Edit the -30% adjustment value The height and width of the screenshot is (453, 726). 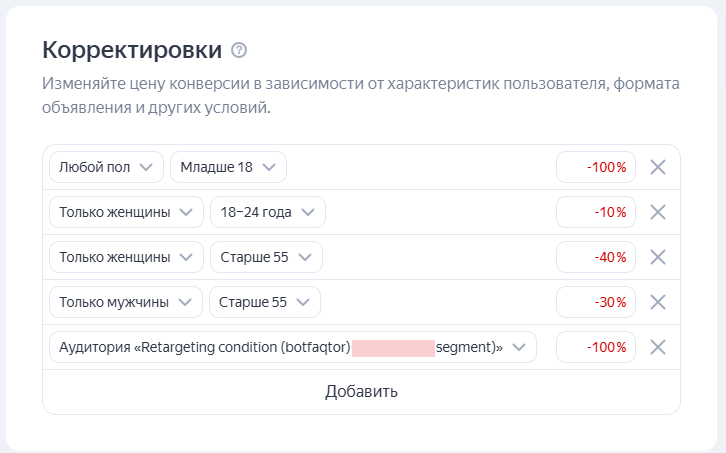[596, 302]
